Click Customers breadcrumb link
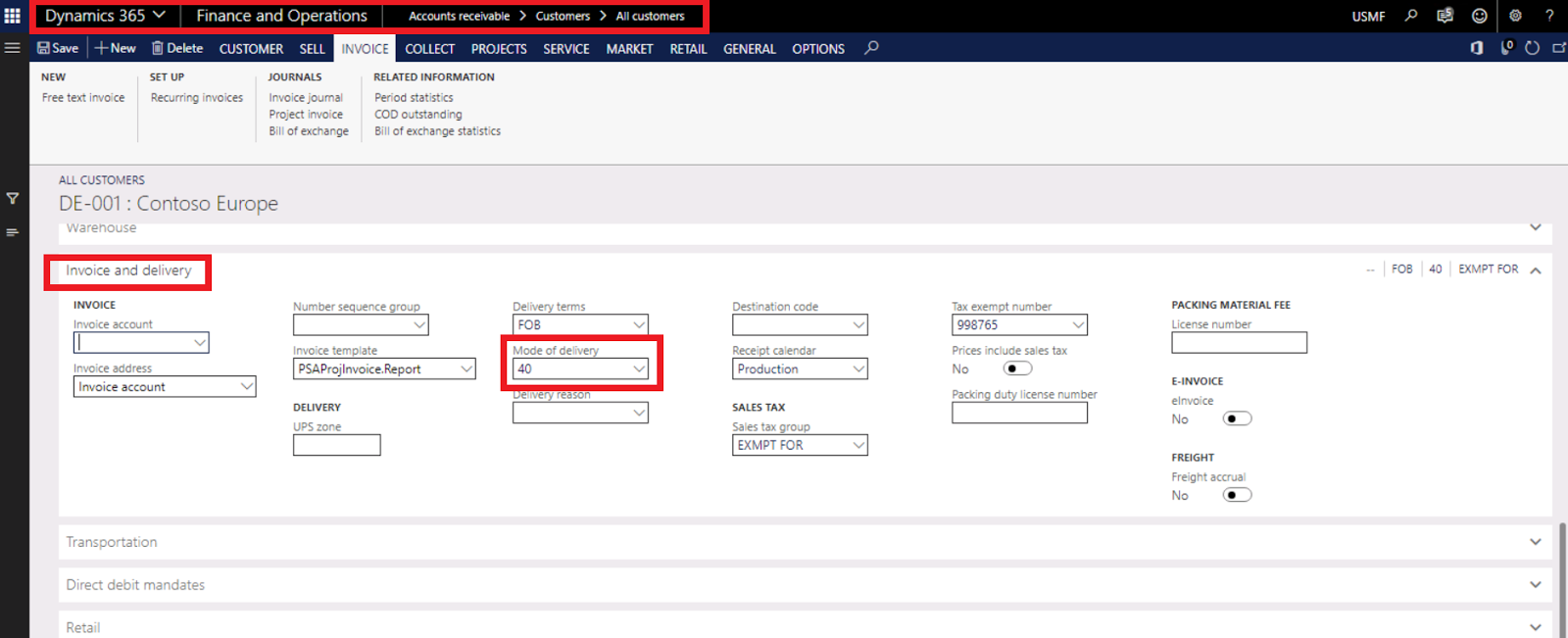The width and height of the screenshot is (1568, 638). 563,16
